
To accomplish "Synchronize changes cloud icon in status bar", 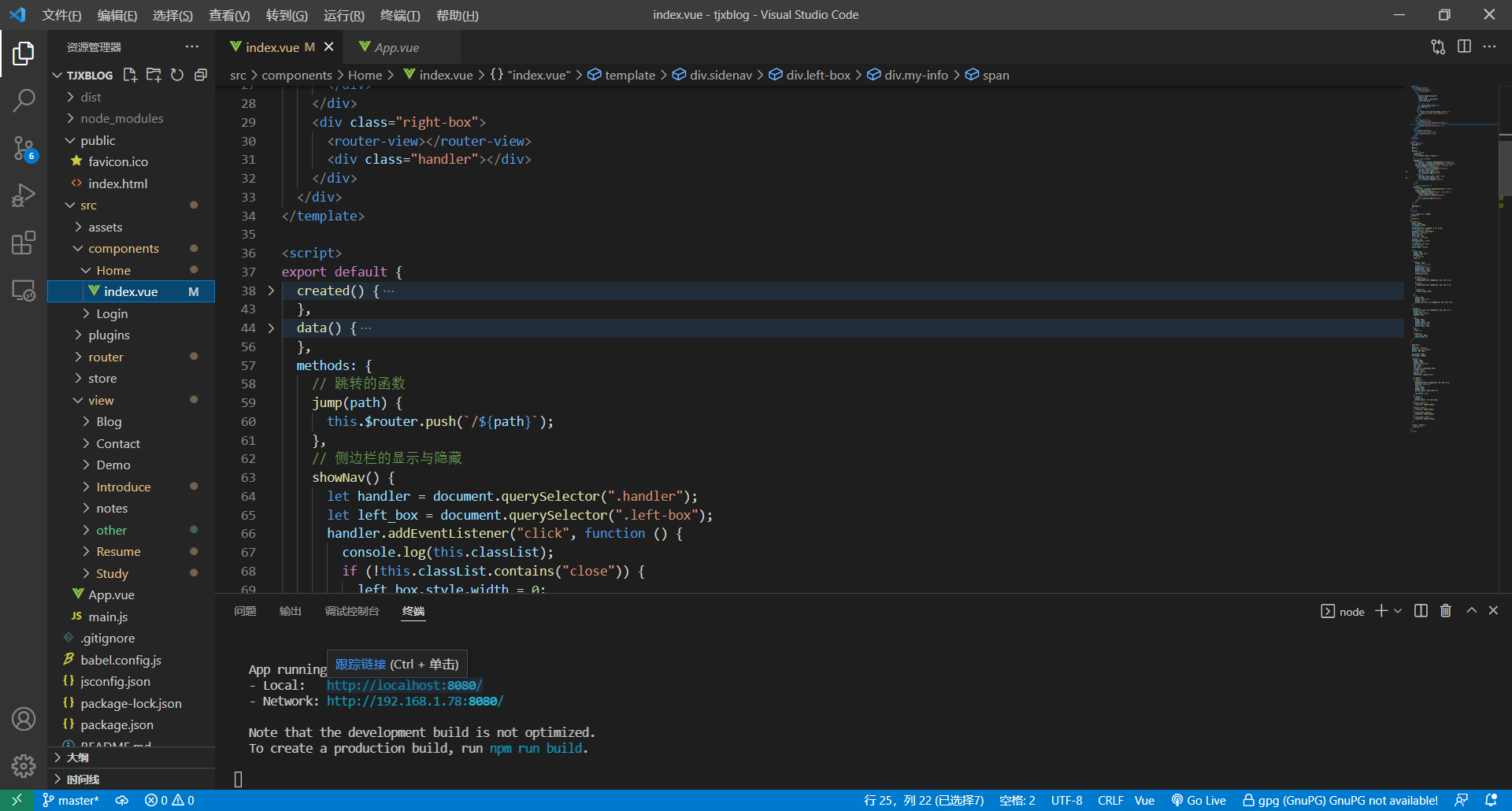I will pos(122,800).
